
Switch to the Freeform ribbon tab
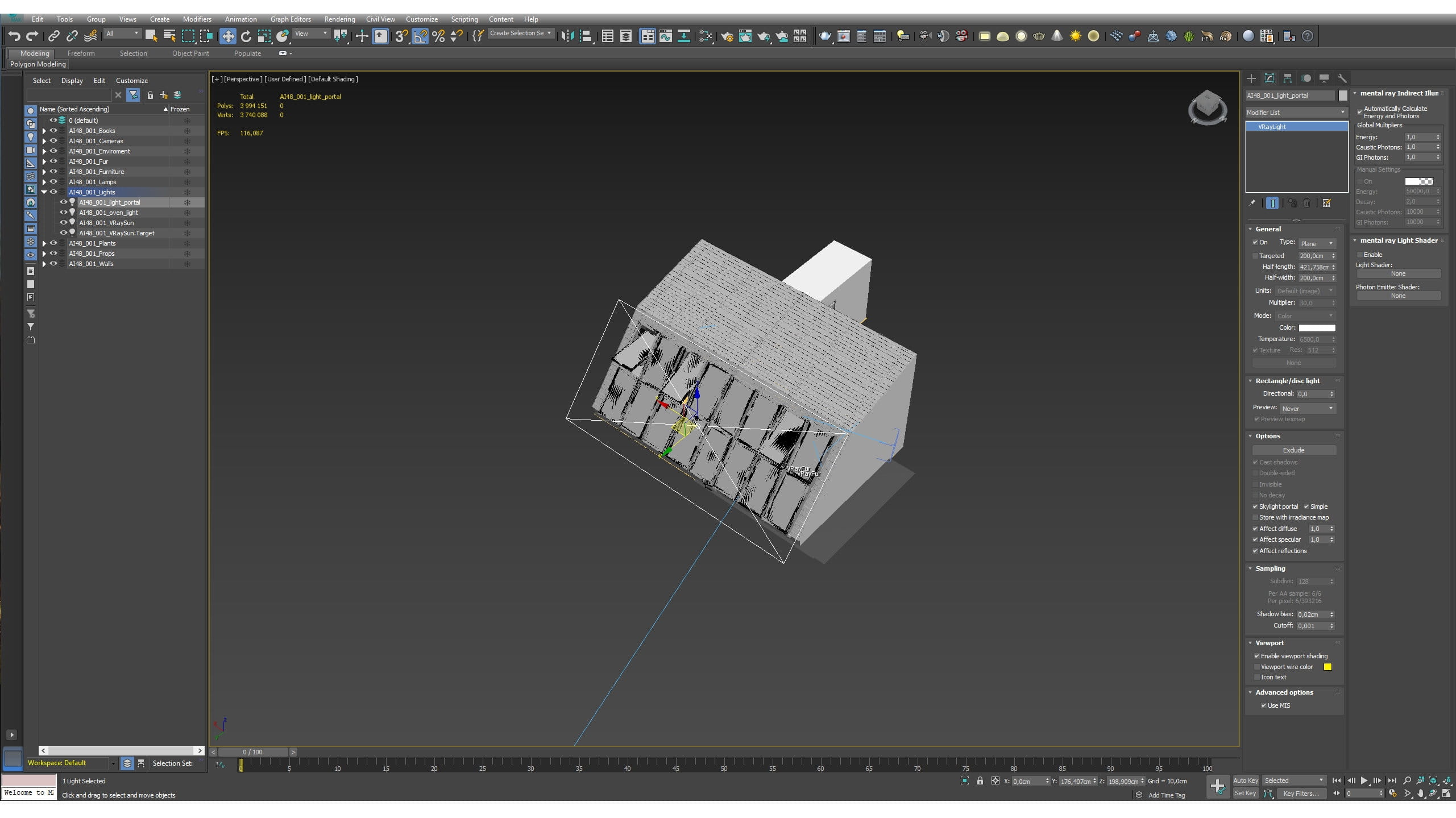coord(81,53)
